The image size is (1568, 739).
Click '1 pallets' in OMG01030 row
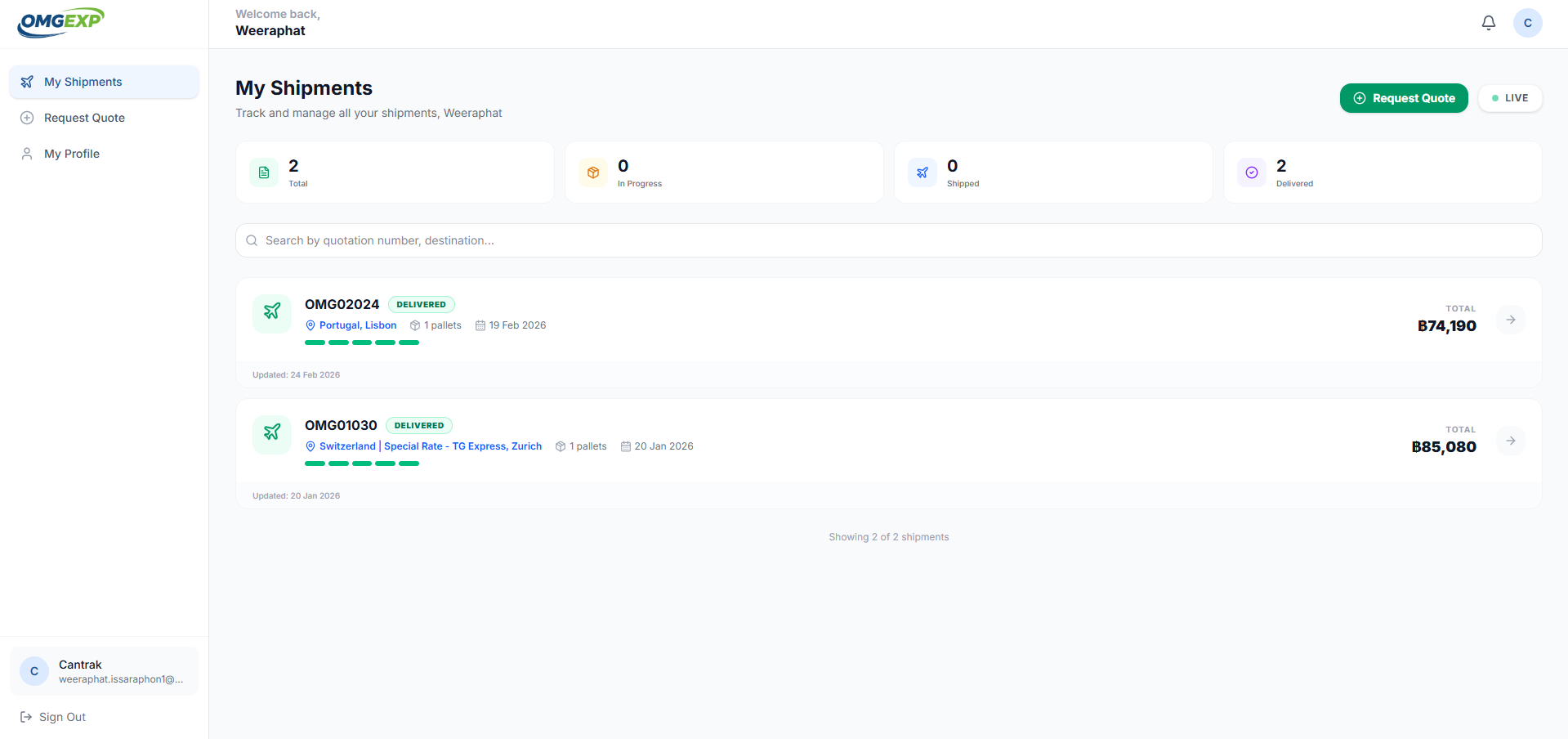coord(588,446)
